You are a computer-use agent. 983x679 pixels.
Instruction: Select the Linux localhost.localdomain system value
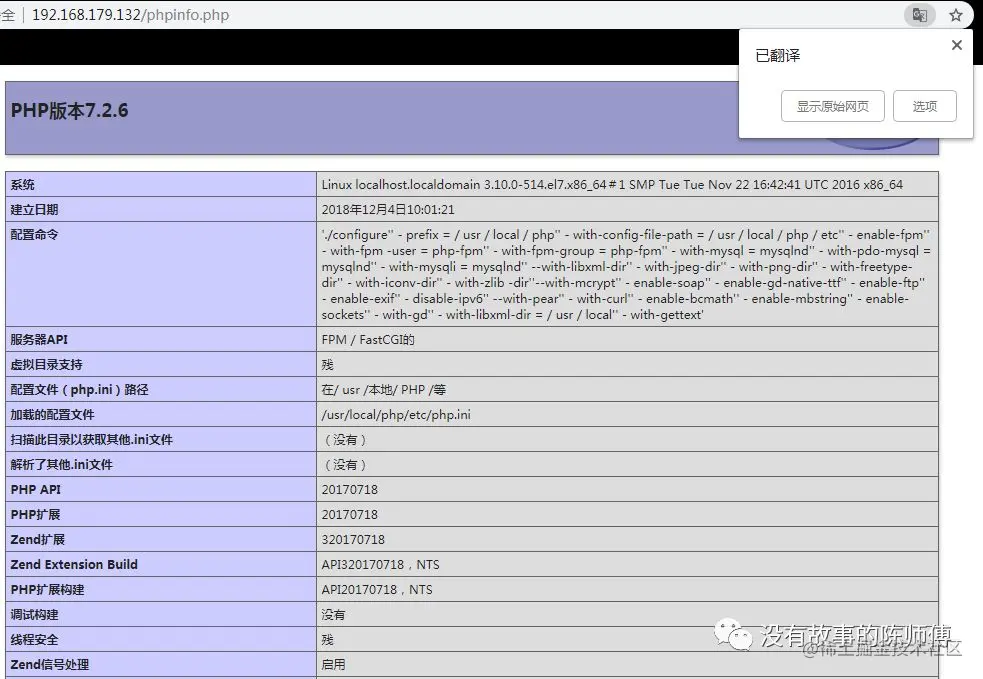pos(612,184)
